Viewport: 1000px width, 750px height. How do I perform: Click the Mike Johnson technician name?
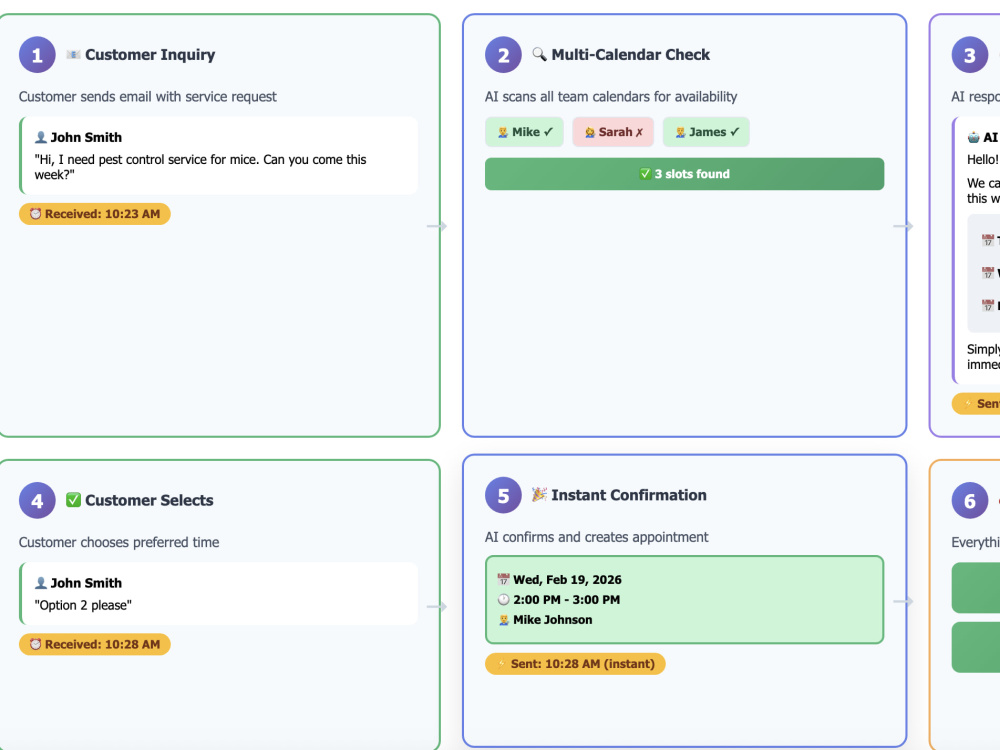[x=553, y=620]
